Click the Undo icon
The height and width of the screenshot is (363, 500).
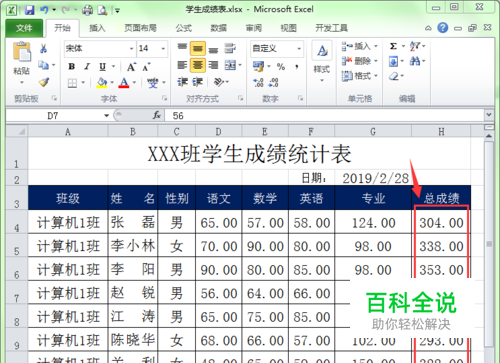45,10
